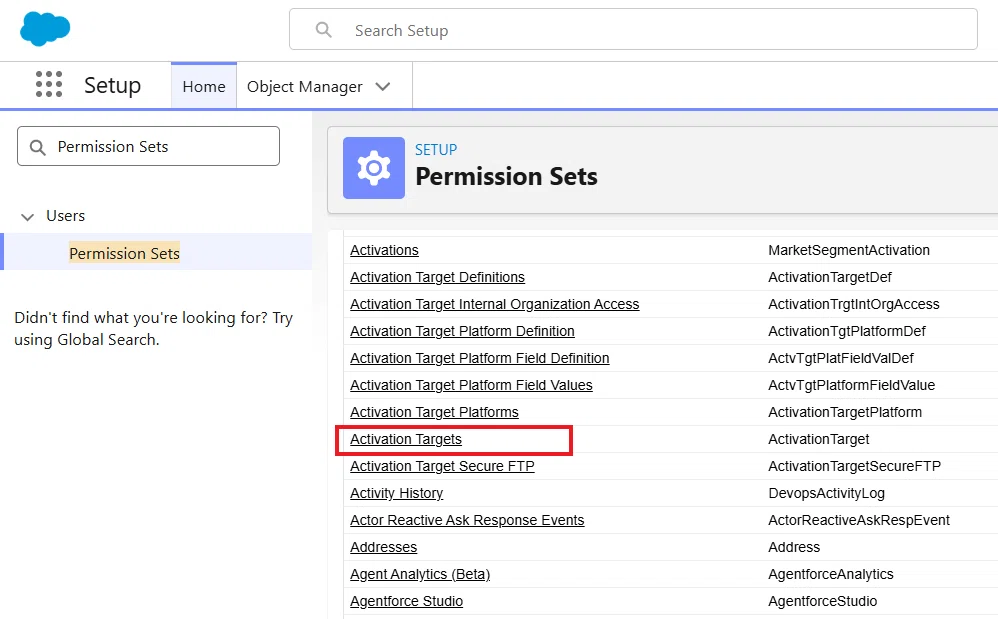Open Activation Target Platform Definition link
Image resolution: width=998 pixels, height=619 pixels.
tap(462, 331)
